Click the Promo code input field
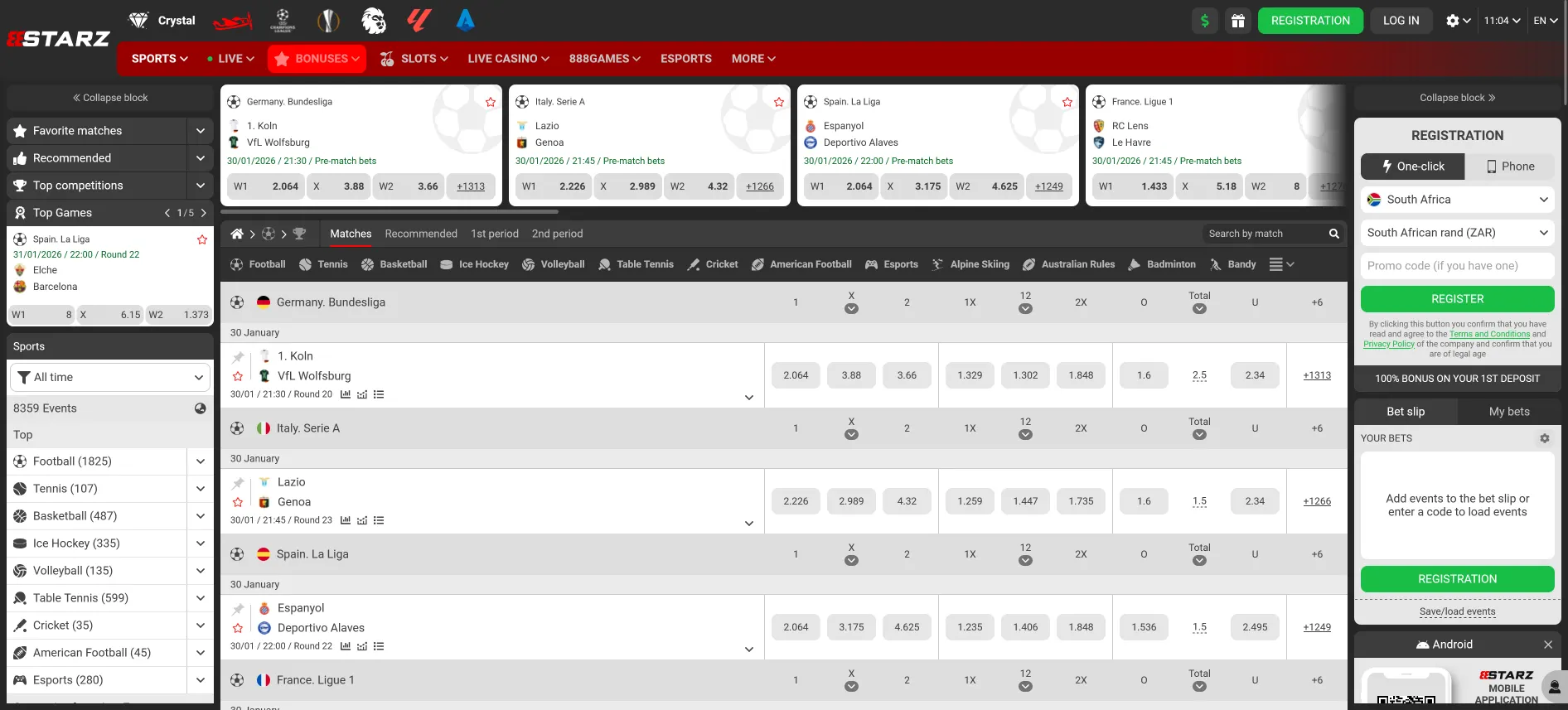1568x710 pixels. (x=1457, y=266)
